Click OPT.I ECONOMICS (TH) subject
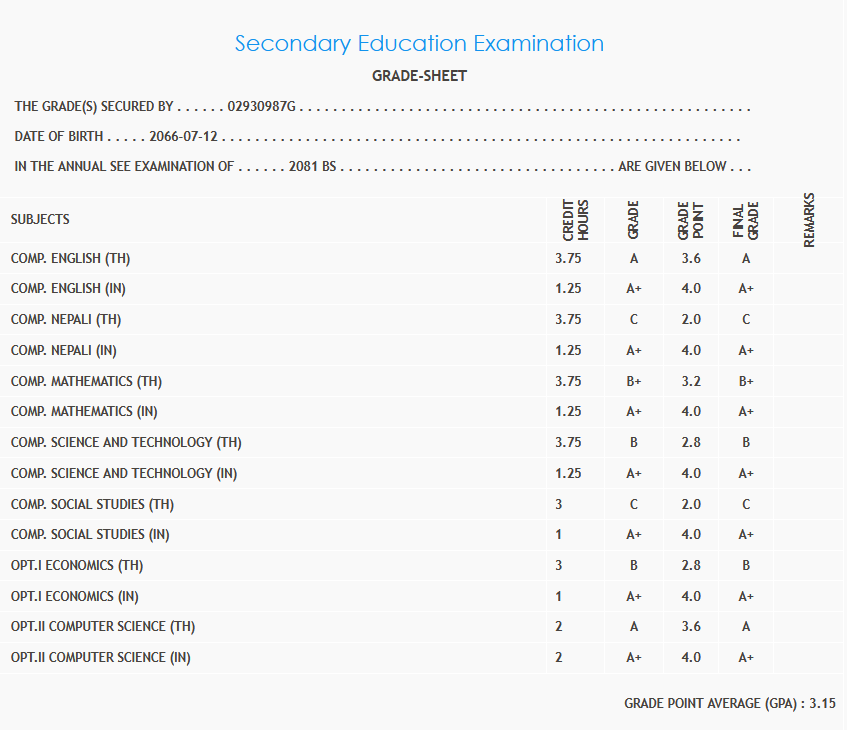Image resolution: width=847 pixels, height=730 pixels. click(77, 565)
